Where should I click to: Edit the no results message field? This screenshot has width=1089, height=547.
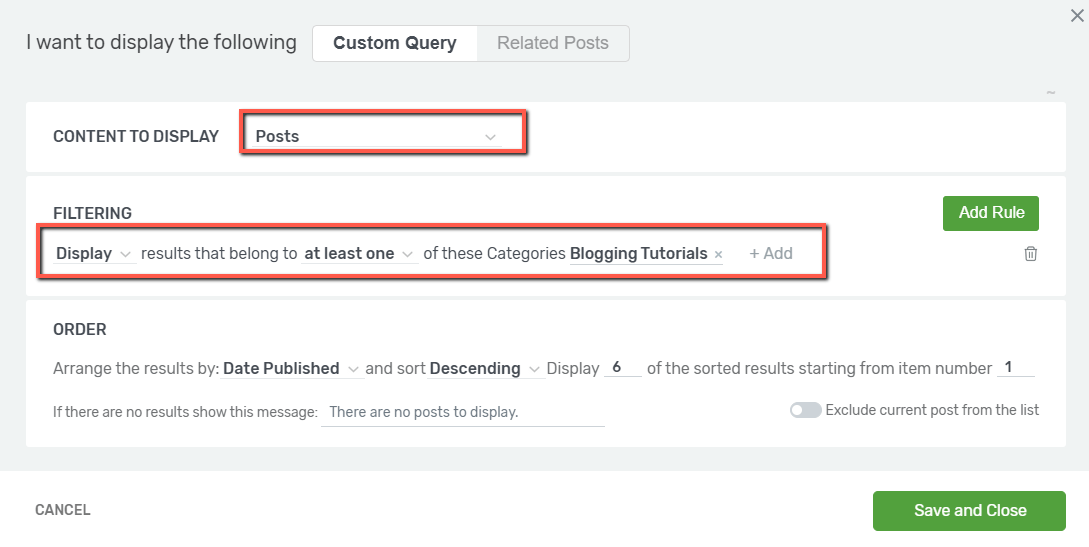pyautogui.click(x=463, y=412)
